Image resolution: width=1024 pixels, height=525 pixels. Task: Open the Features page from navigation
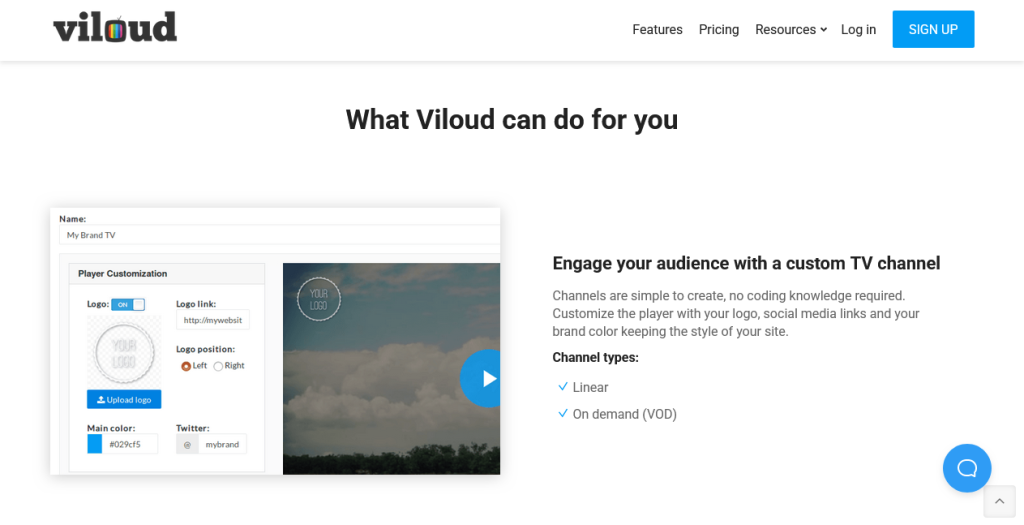coord(657,30)
